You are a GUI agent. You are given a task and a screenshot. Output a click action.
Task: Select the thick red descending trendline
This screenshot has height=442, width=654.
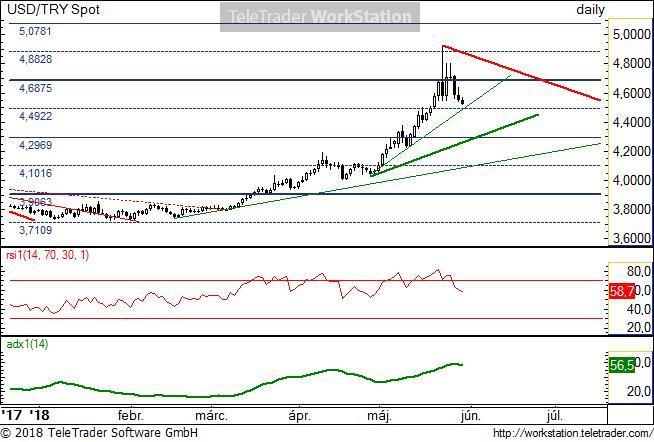521,73
